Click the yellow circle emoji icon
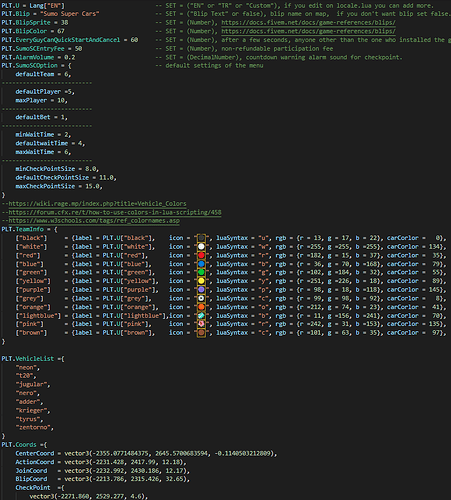This screenshot has width=451, height=500. point(201,281)
